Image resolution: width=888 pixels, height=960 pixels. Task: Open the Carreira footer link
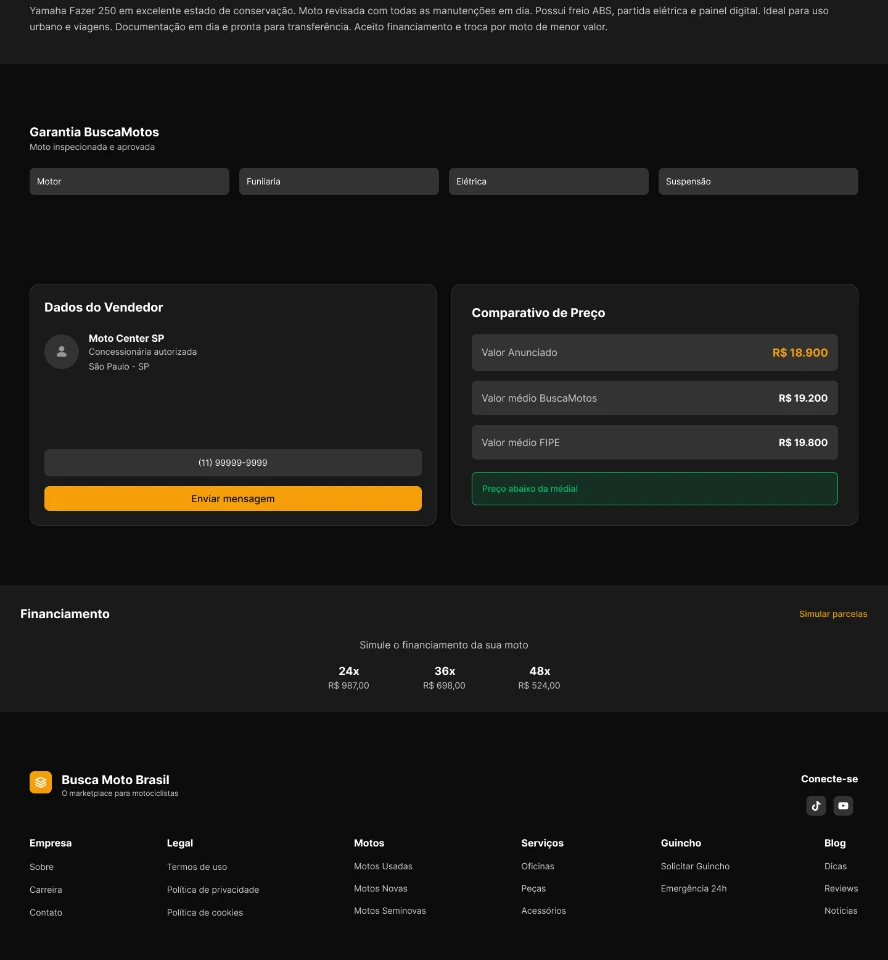pos(46,890)
